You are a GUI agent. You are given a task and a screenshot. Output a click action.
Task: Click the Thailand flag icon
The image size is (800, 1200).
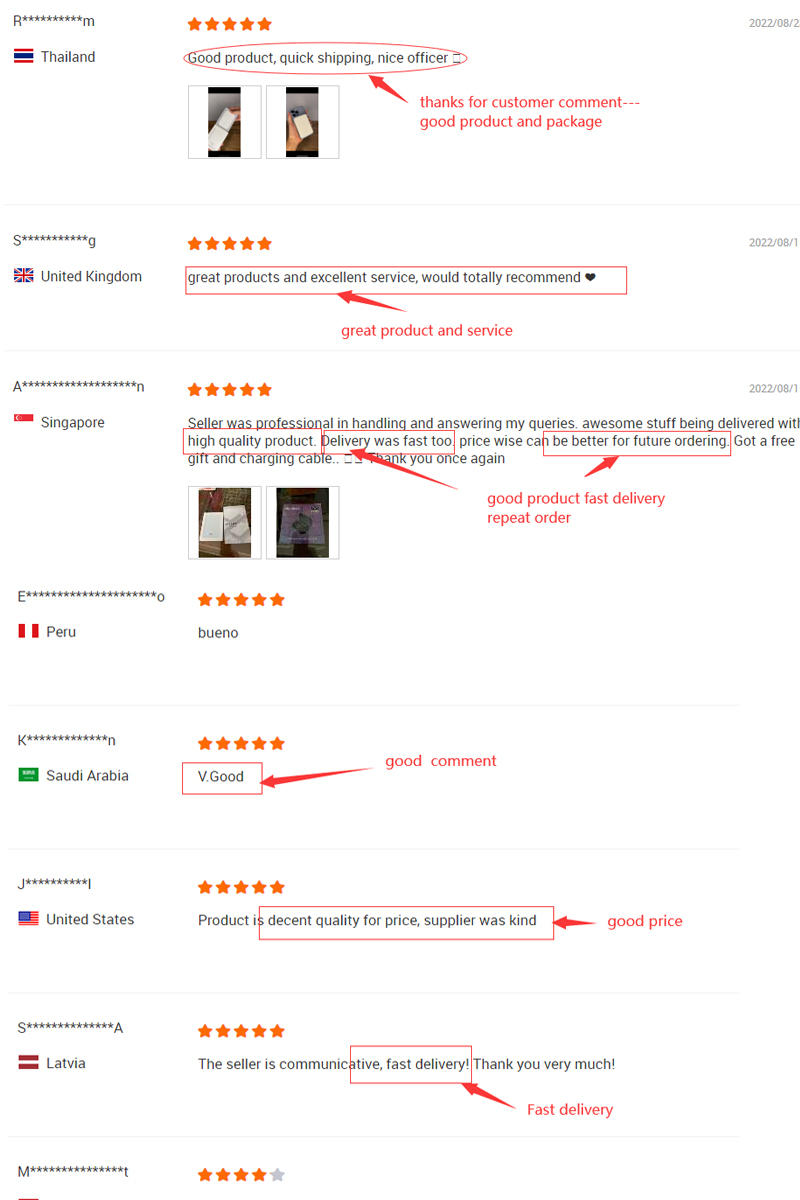[24, 57]
